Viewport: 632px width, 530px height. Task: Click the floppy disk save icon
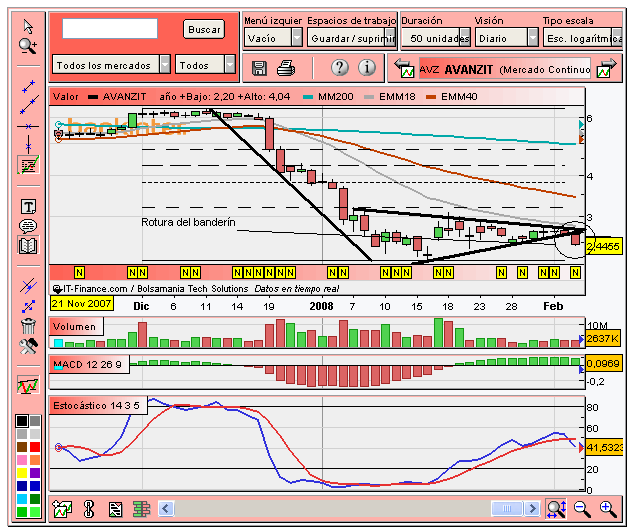coord(259,68)
